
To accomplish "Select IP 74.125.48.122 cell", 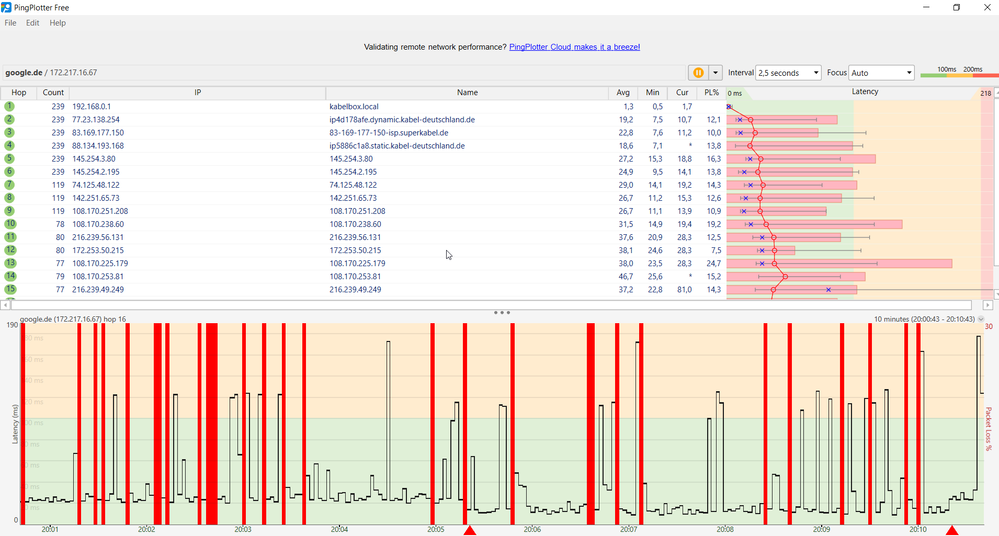I will tap(96, 185).
